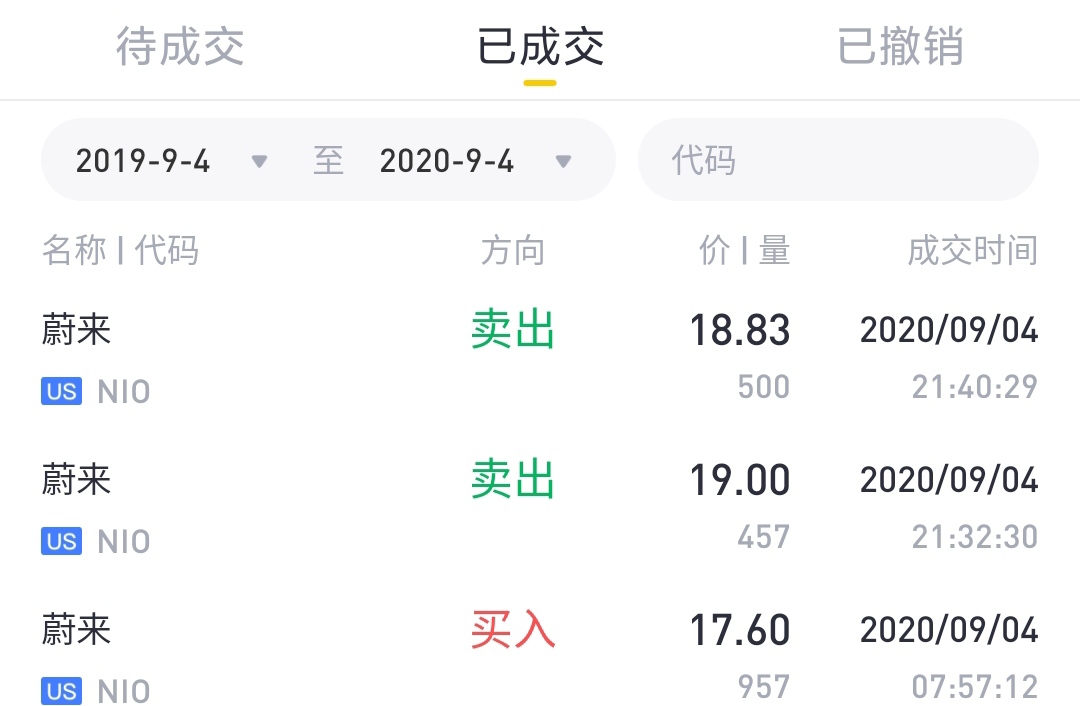Click the US badge of the 17.60 trade
The width and height of the screenshot is (1080, 706).
(61, 691)
